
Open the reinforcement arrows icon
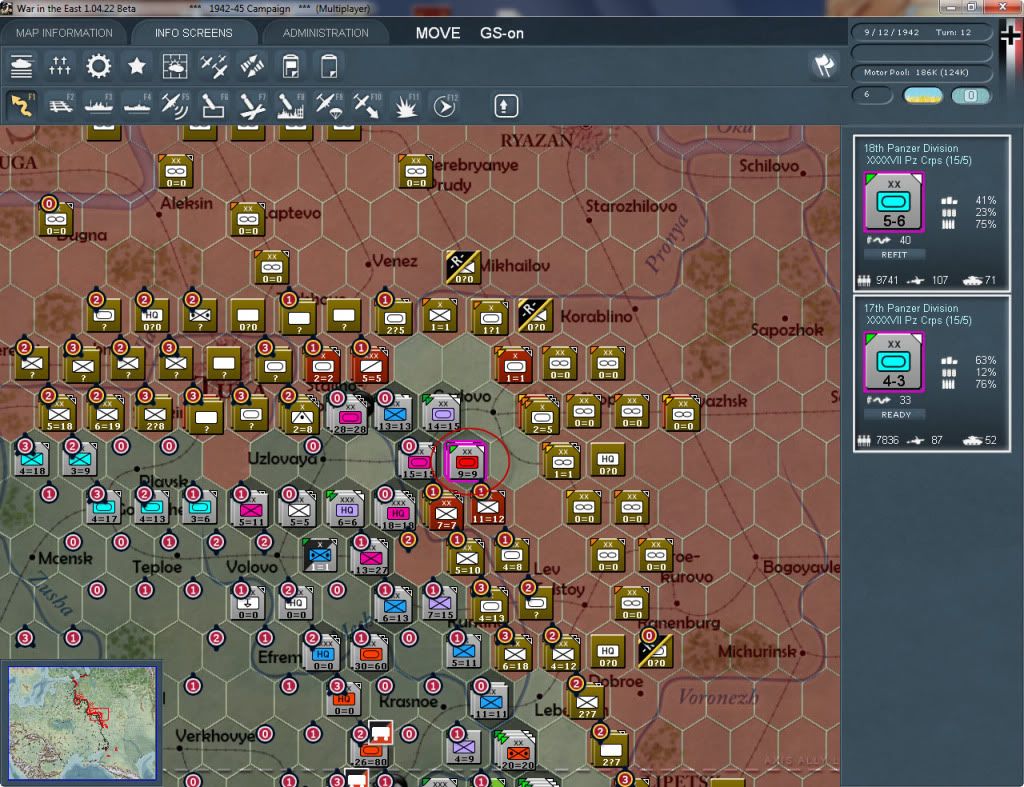click(252, 67)
